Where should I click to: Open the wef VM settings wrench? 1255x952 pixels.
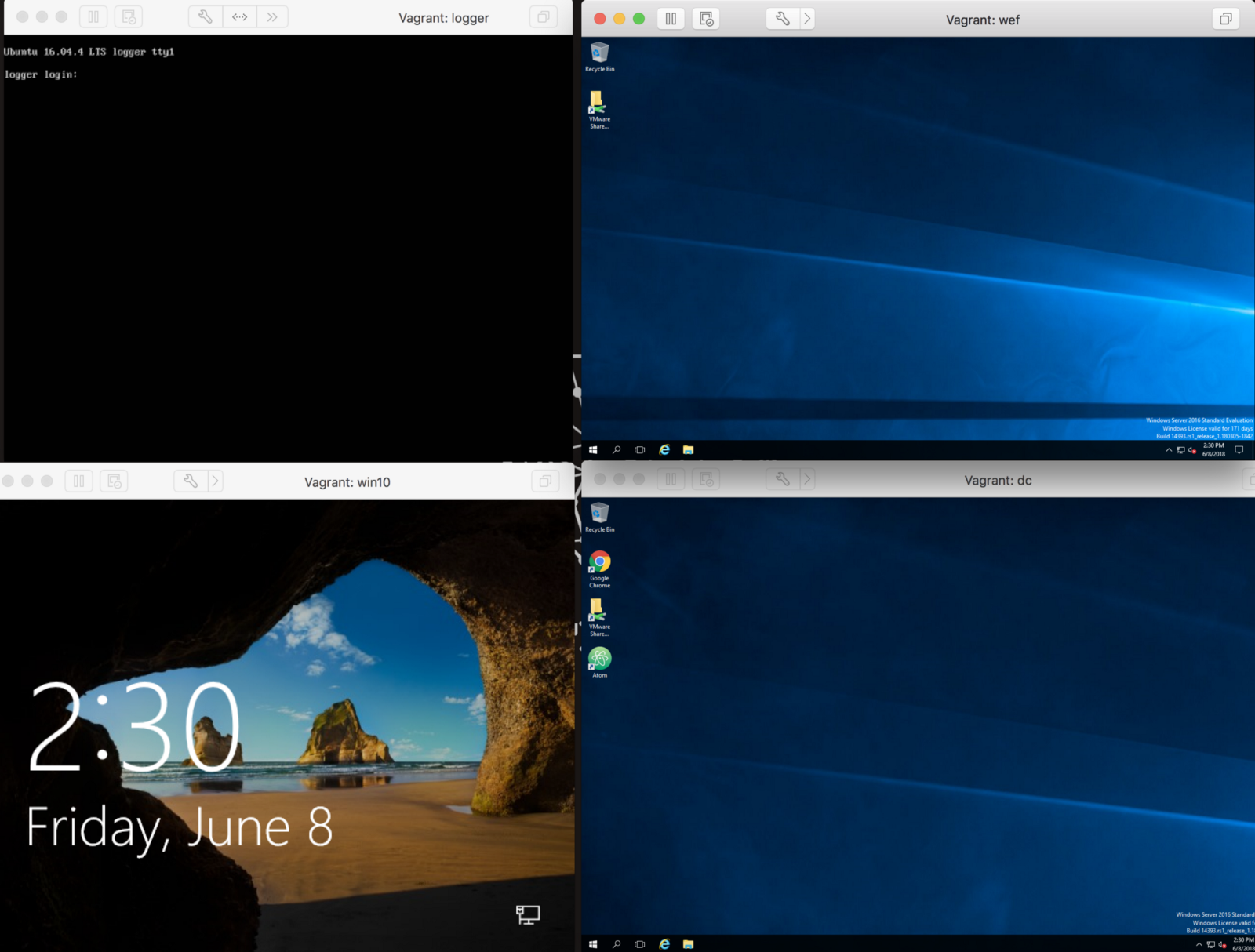[x=782, y=19]
